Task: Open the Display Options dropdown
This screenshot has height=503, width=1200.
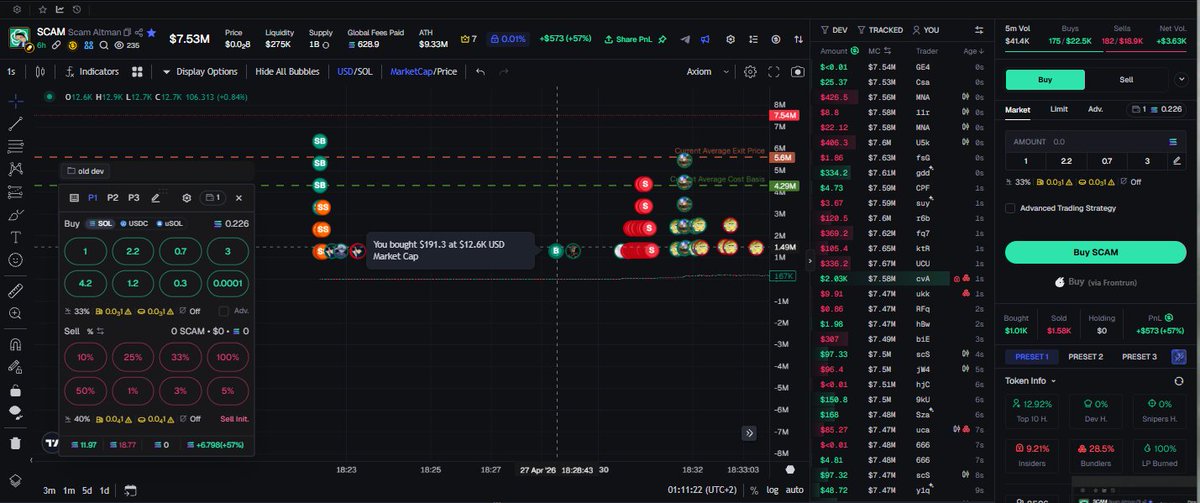Action: click(x=200, y=72)
